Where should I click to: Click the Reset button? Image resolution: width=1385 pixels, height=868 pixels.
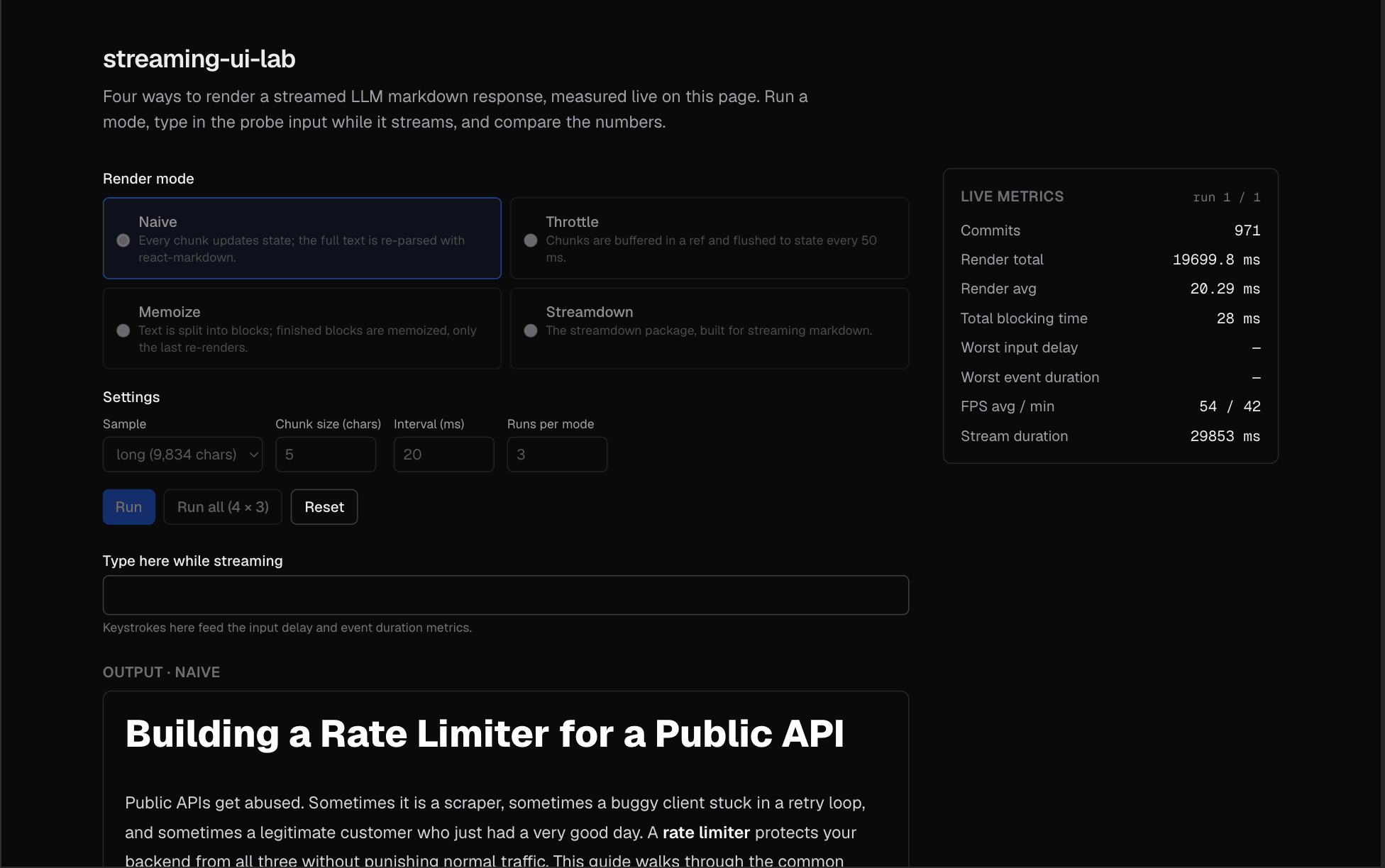click(324, 507)
